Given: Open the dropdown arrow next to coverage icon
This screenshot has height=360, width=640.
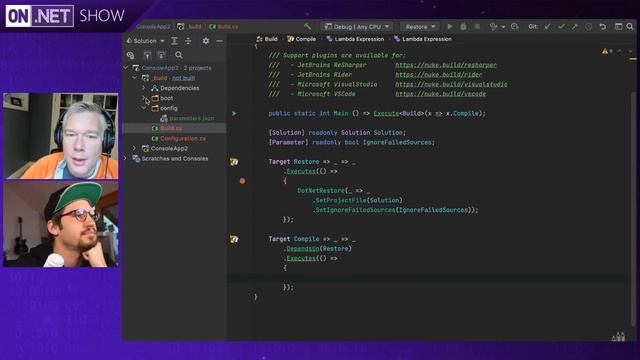Looking at the screenshot, I should click(503, 27).
